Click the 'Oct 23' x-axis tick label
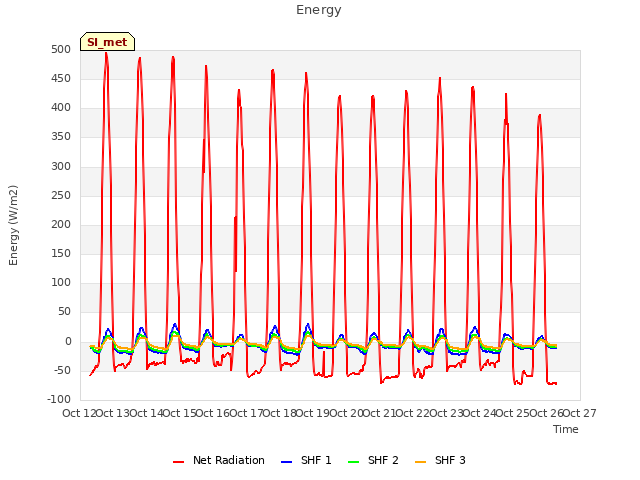The width and height of the screenshot is (640, 480). 446,413
